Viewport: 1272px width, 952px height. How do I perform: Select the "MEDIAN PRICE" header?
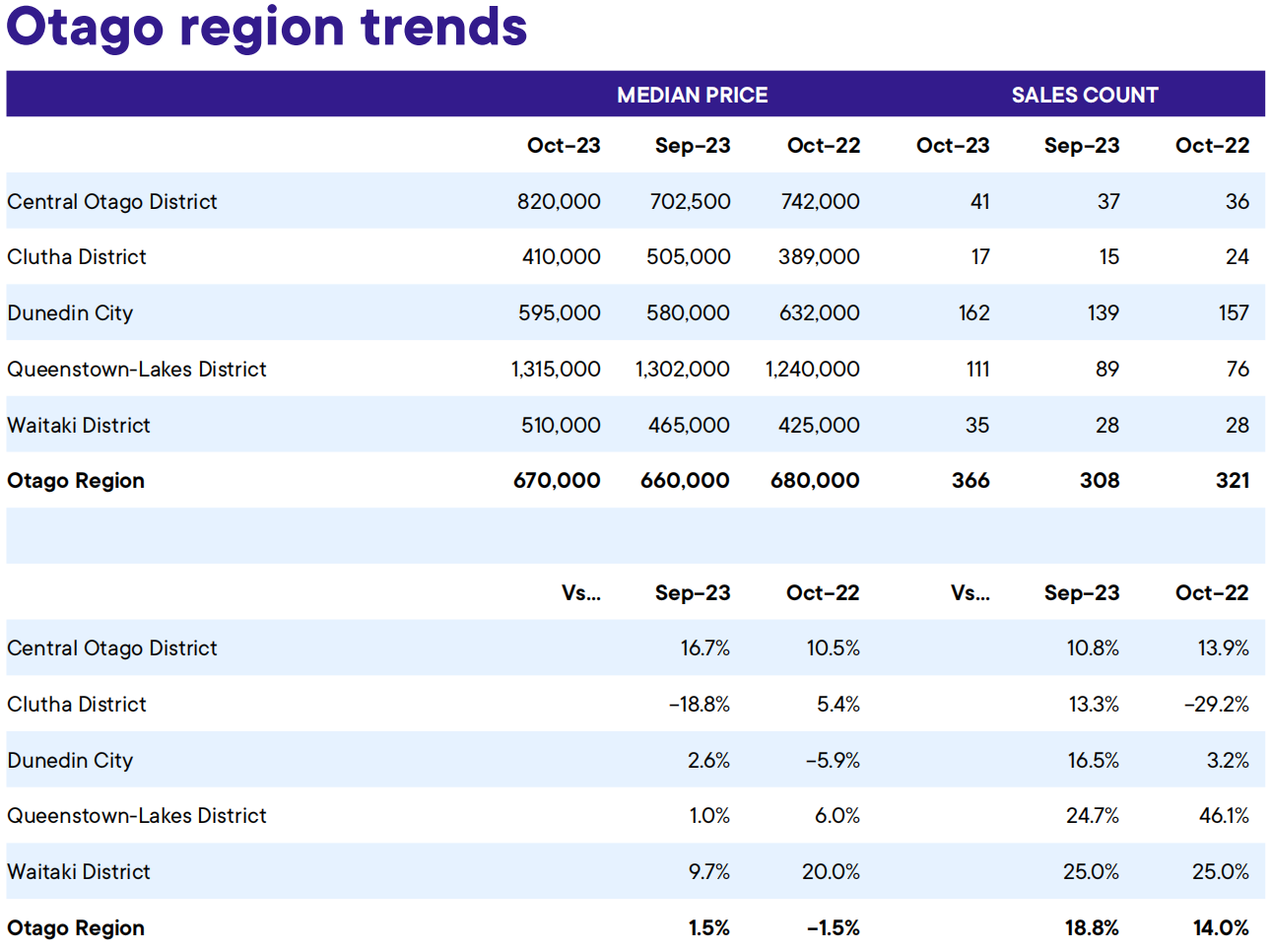pyautogui.click(x=693, y=95)
